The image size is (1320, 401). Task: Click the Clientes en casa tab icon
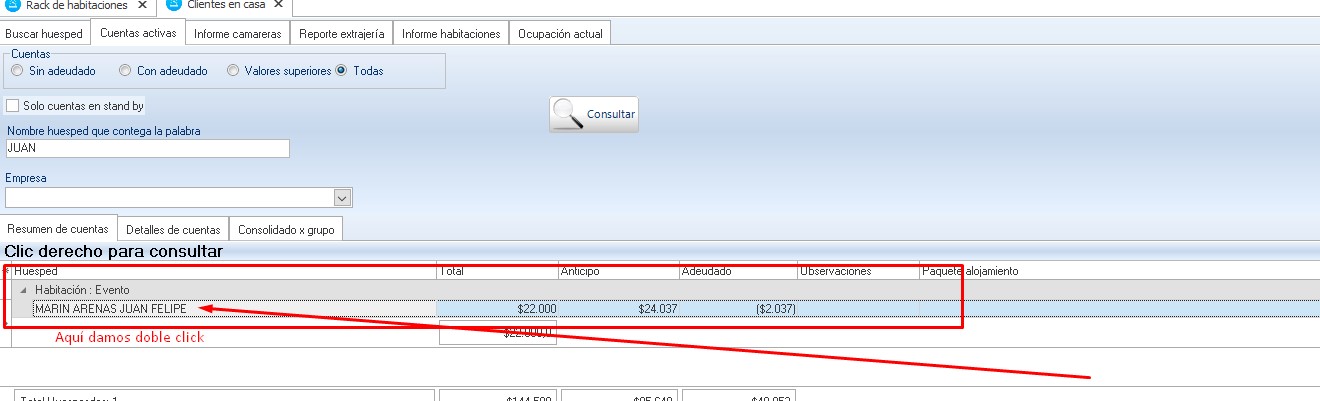(x=173, y=5)
